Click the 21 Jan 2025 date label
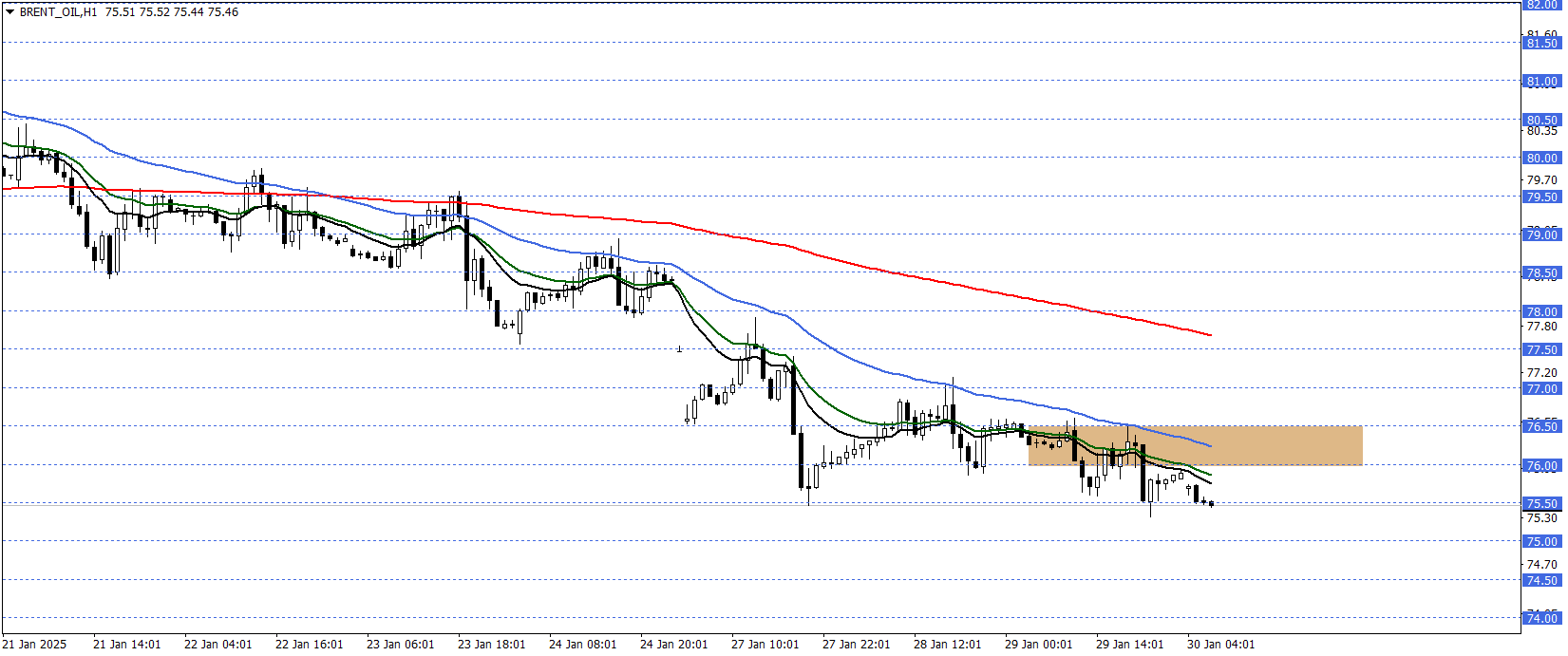 pyautogui.click(x=34, y=645)
